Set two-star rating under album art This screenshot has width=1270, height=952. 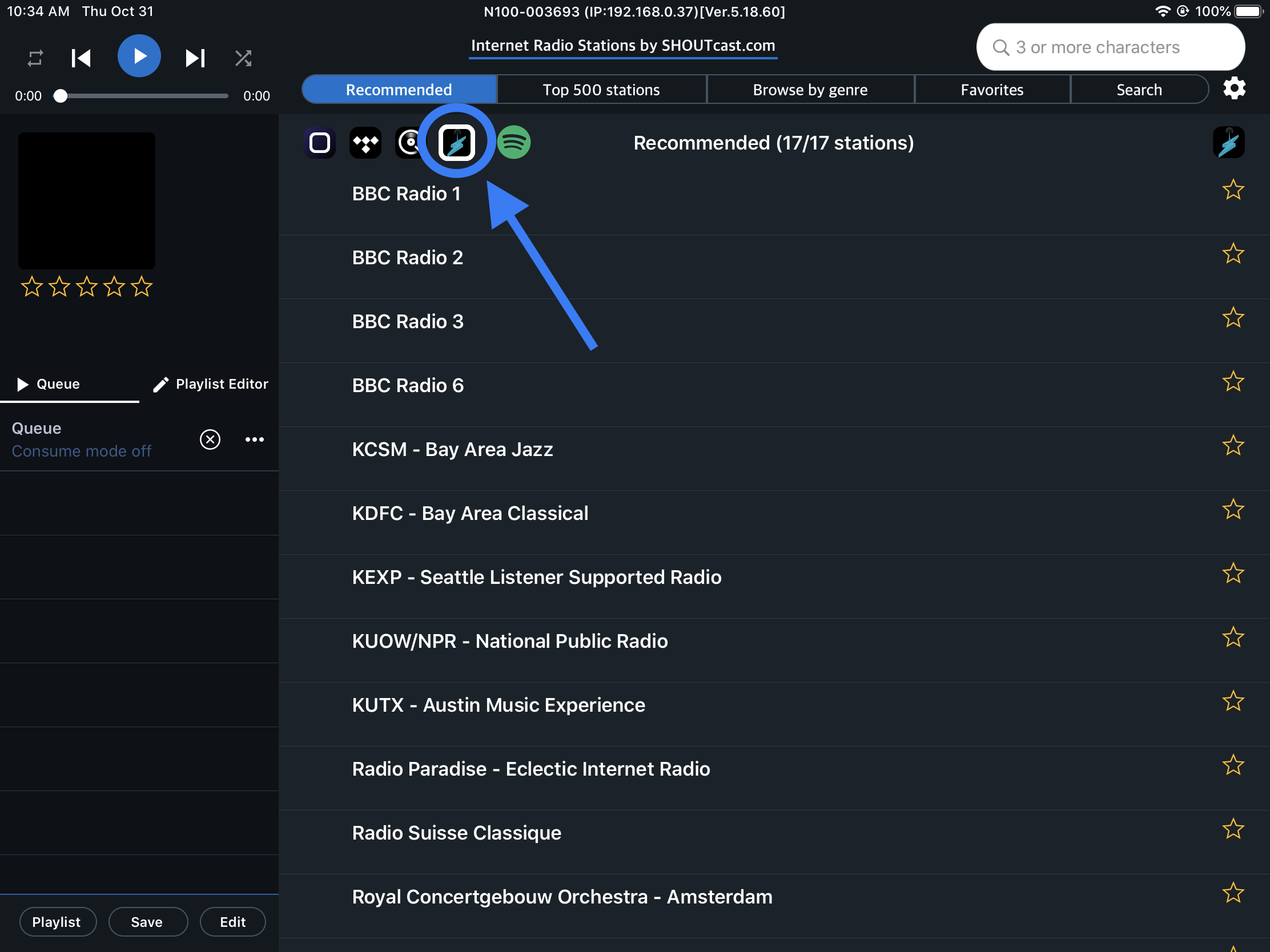(x=59, y=287)
